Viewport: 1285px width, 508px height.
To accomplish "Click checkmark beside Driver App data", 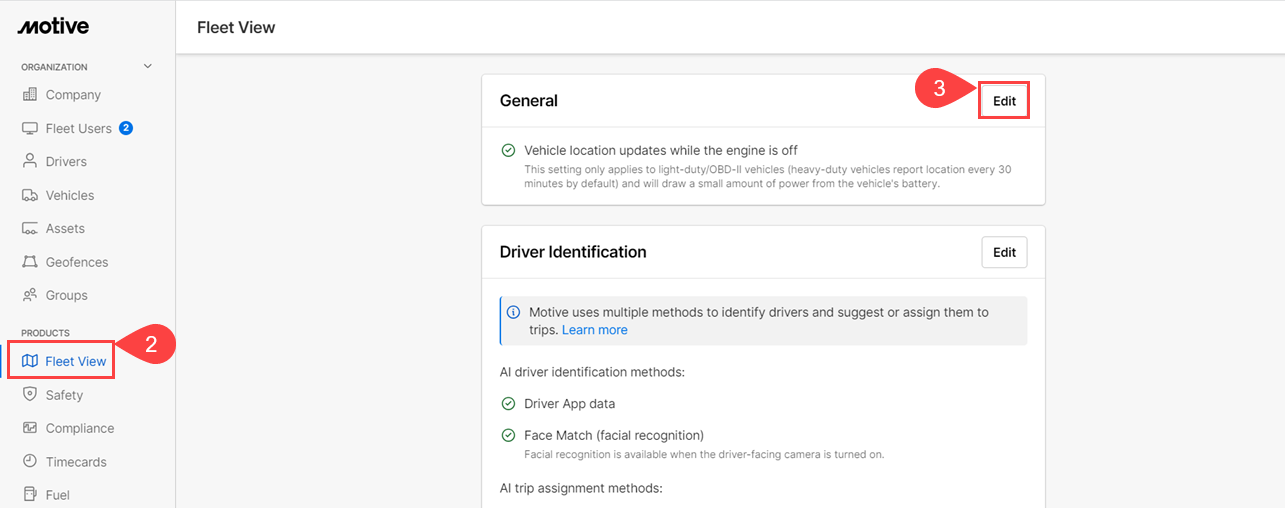I will 508,404.
